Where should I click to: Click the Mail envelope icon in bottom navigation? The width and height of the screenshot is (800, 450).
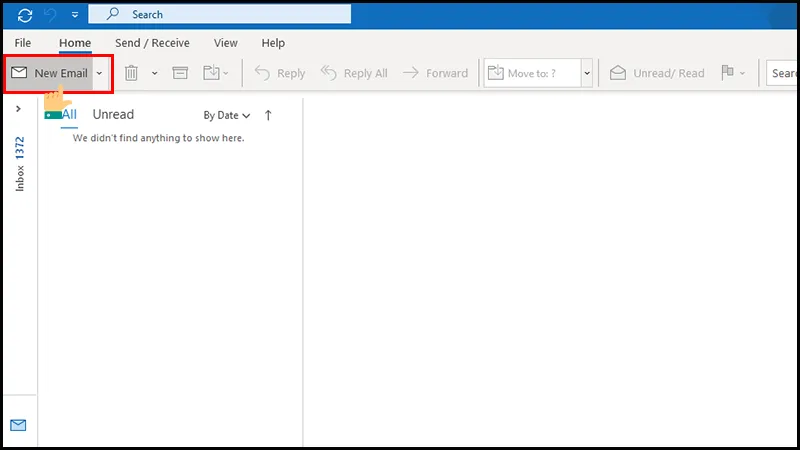(x=18, y=425)
